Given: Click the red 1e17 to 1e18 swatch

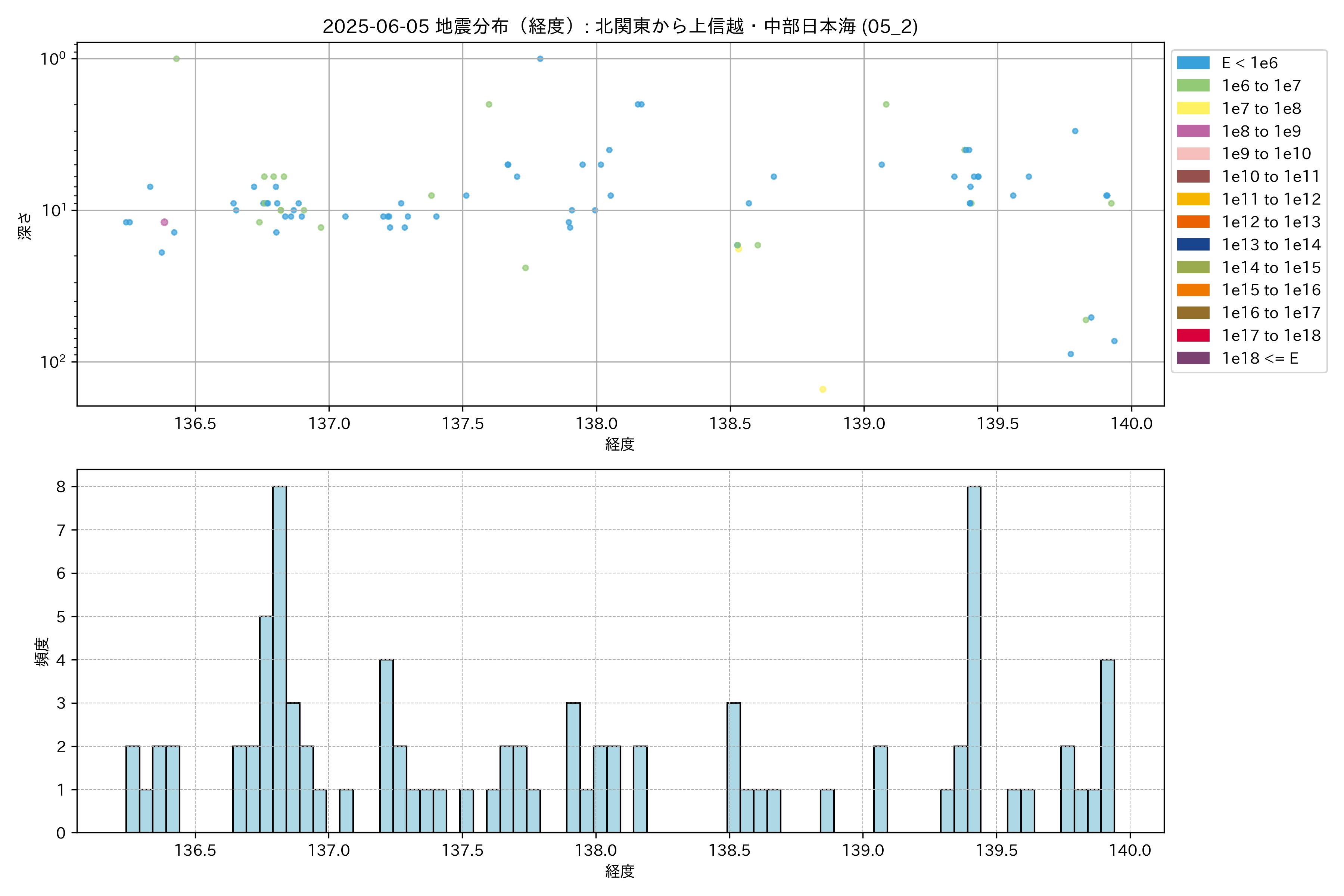Looking at the screenshot, I should [1192, 335].
